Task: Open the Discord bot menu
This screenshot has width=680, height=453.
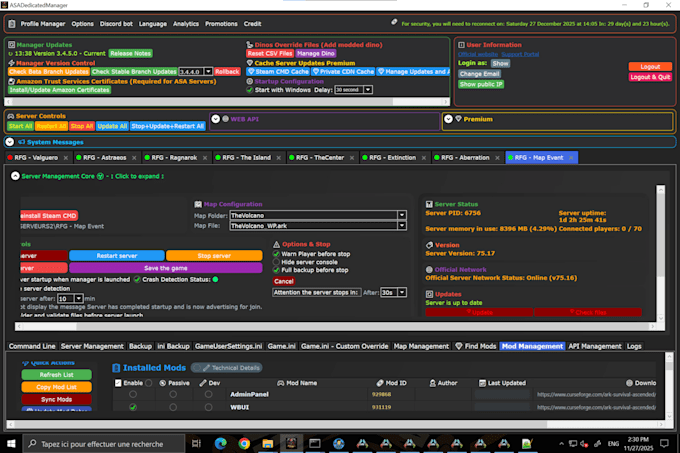Action: pyautogui.click(x=116, y=24)
